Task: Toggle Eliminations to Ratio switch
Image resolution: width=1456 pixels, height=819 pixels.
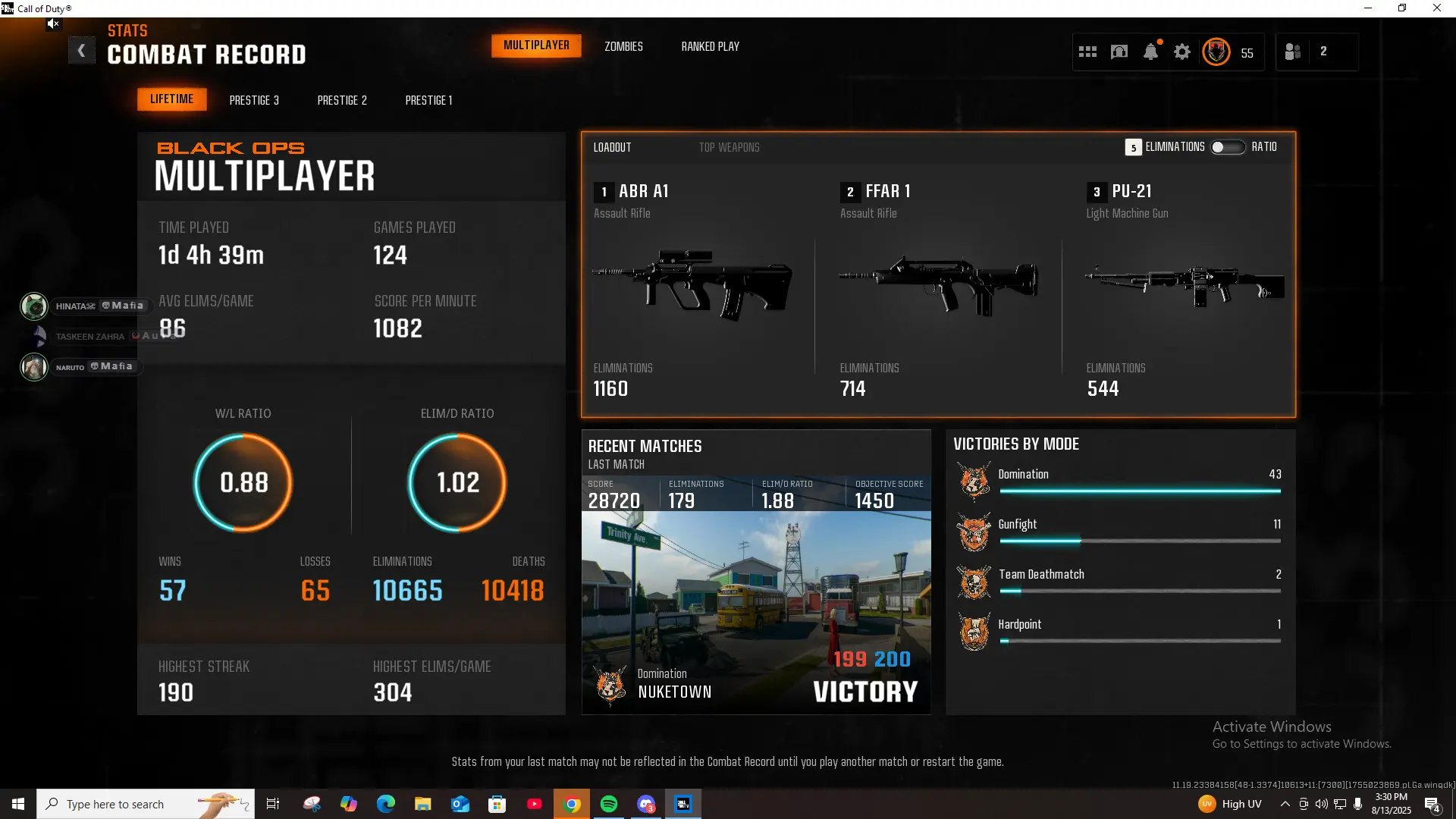Action: [1227, 147]
